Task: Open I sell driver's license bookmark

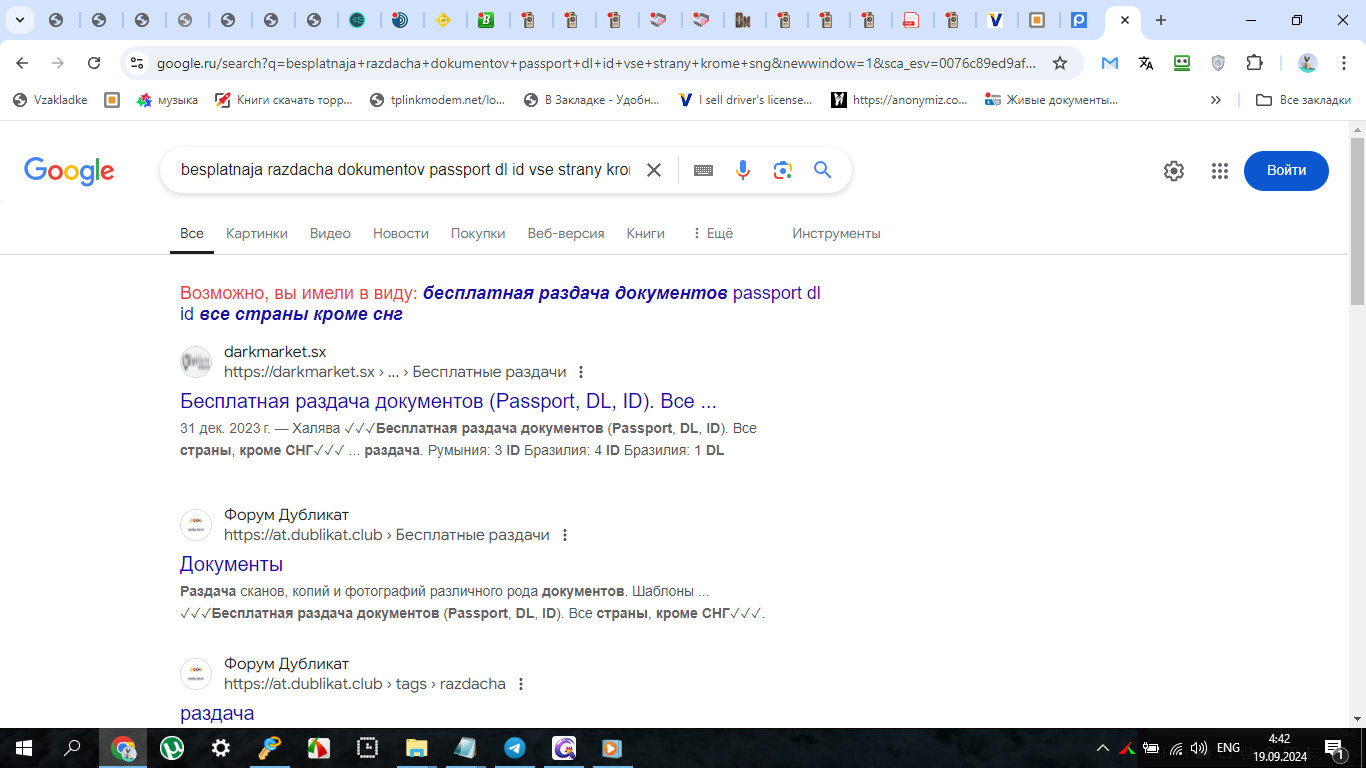Action: 745,100
